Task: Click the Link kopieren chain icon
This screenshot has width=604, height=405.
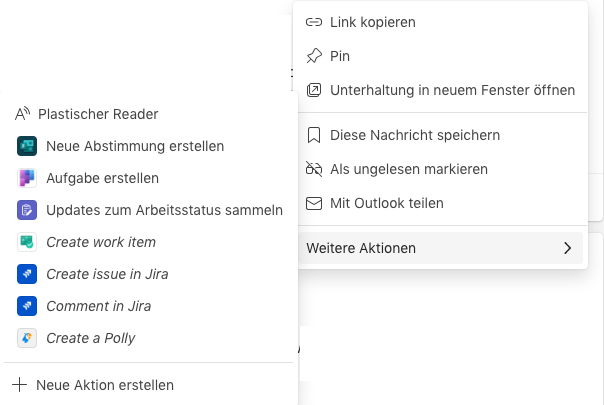Action: point(314,22)
